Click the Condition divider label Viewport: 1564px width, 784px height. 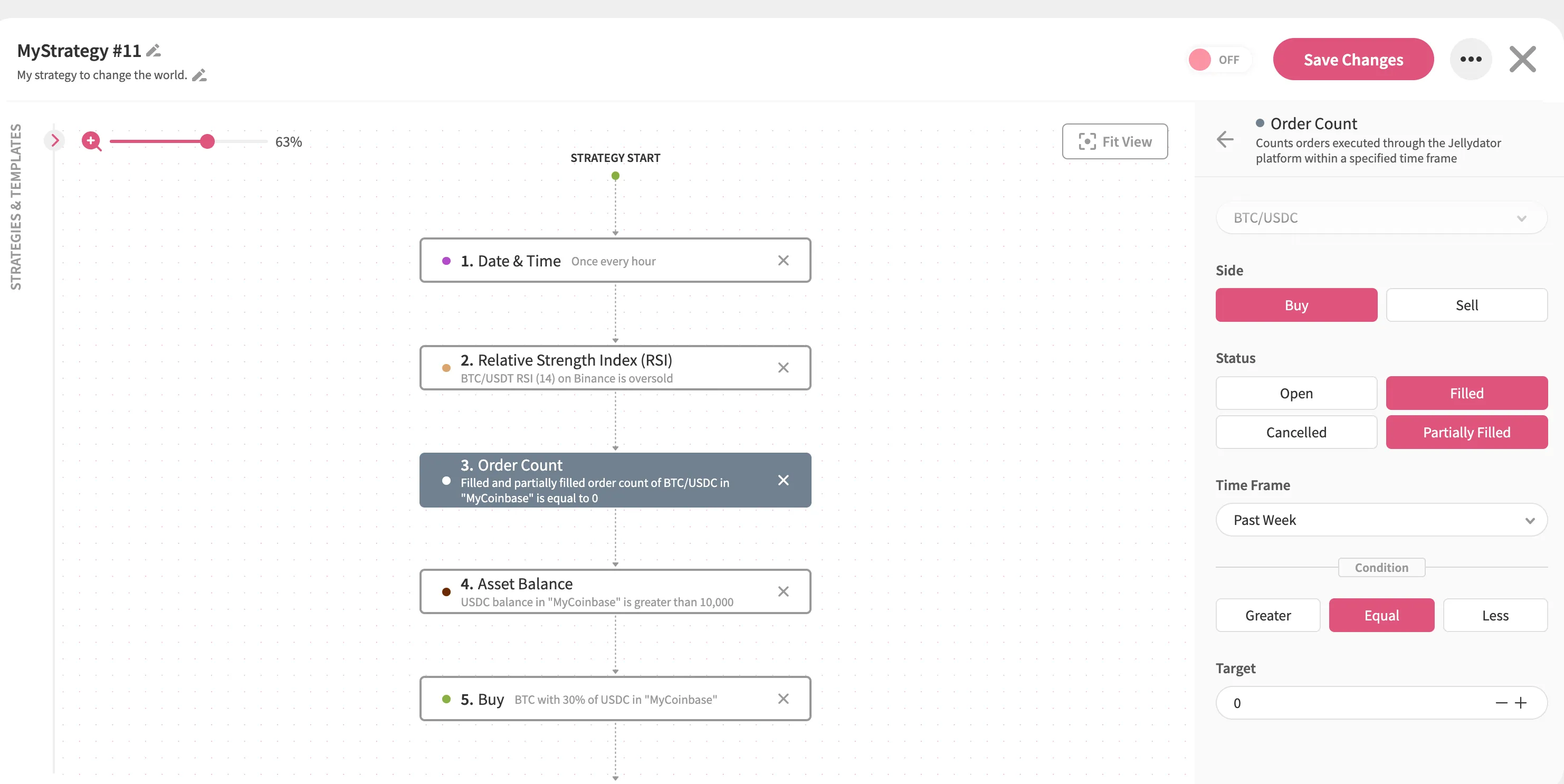click(x=1381, y=567)
